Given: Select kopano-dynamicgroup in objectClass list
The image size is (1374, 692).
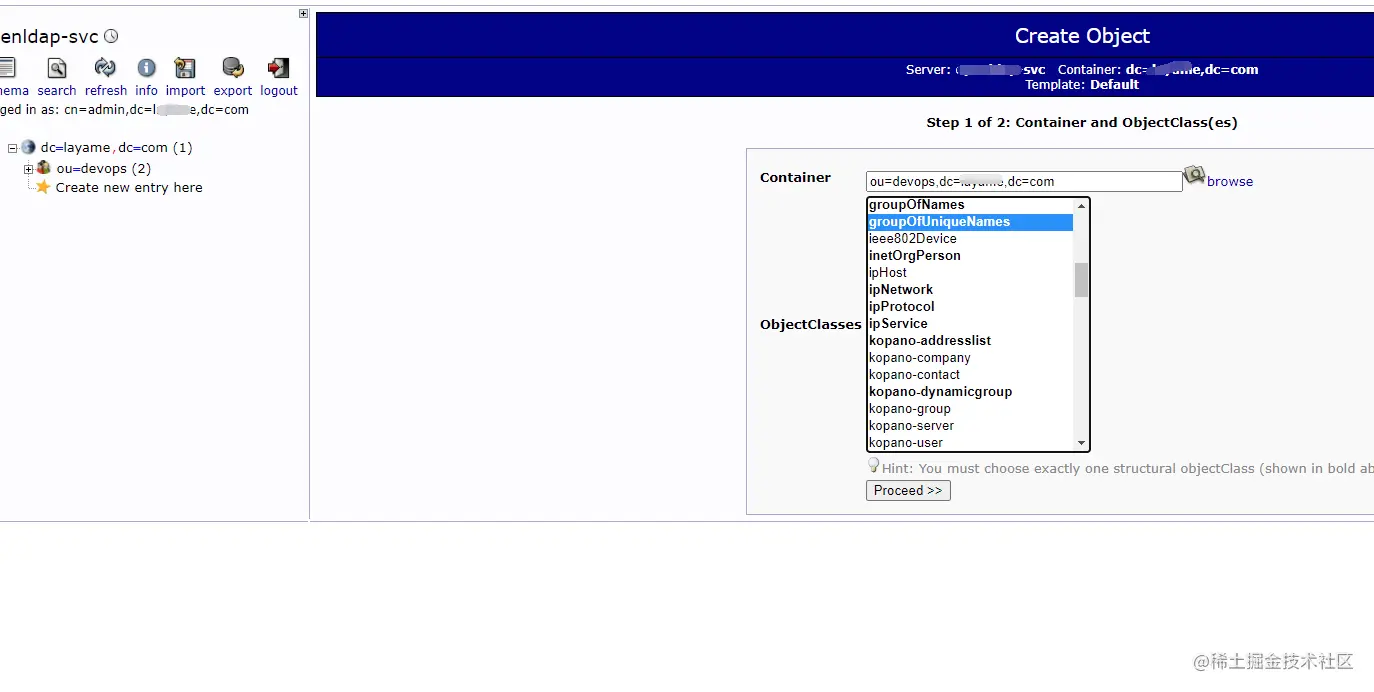Looking at the screenshot, I should (970, 392).
